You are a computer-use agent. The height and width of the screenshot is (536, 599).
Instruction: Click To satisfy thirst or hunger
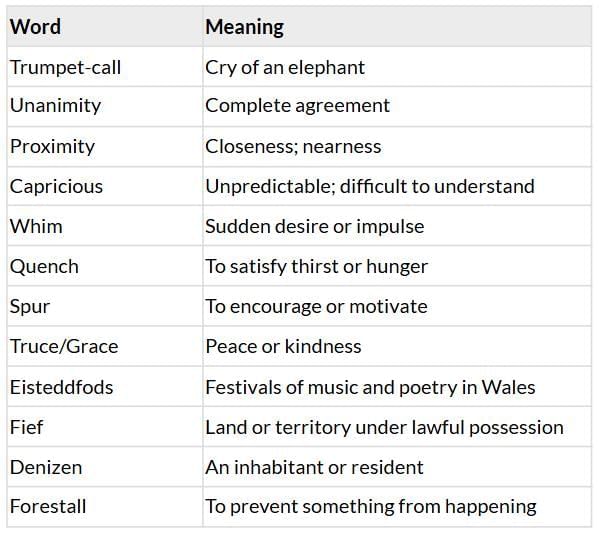pyautogui.click(x=317, y=267)
